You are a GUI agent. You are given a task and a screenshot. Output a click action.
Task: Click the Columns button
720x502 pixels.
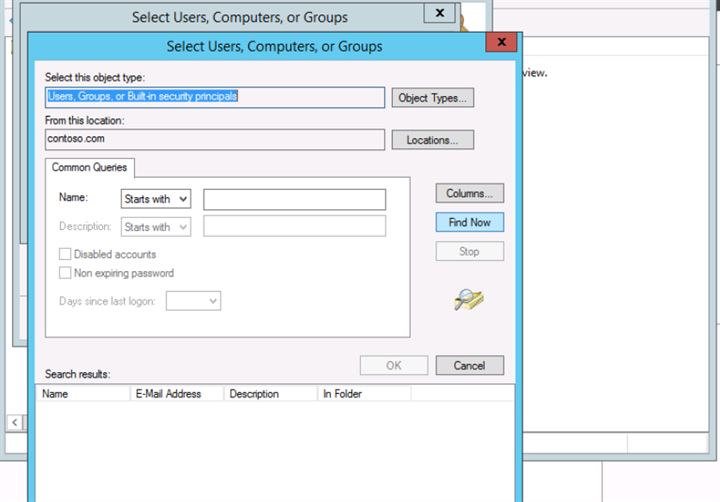[x=469, y=193]
